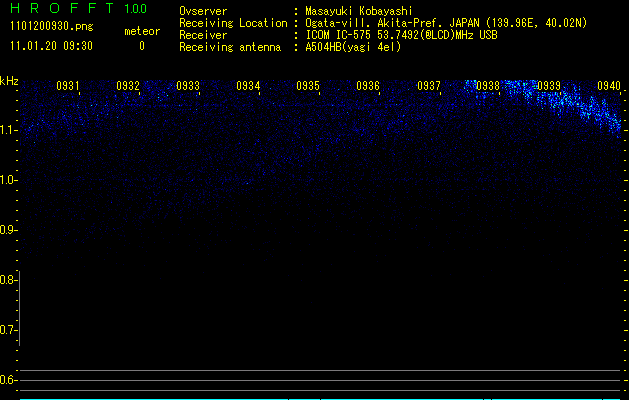Click the 0.6 kHz axis label

coord(8,380)
